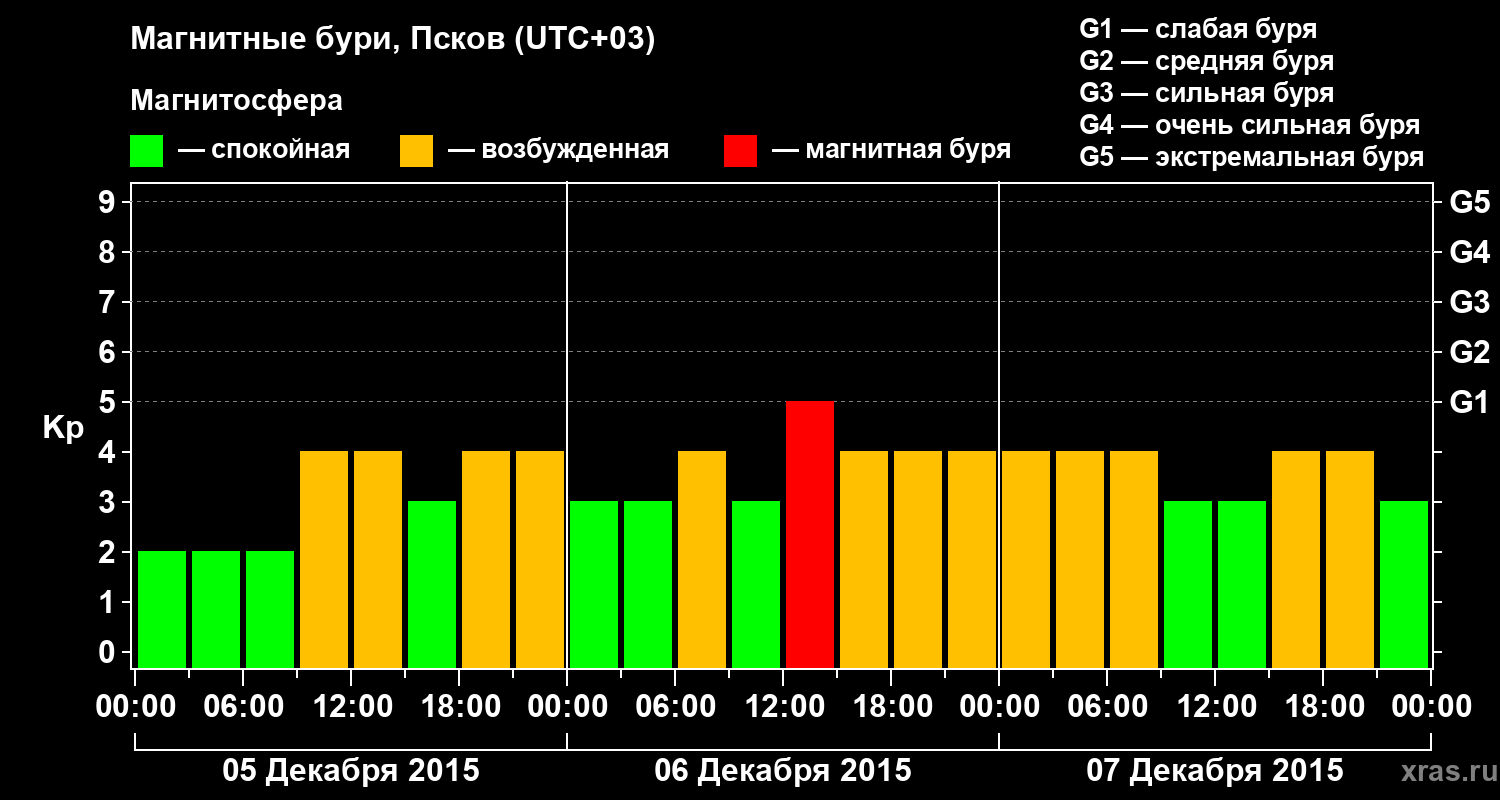
Task: Select 07 Декабря 03:00–06:00 yellow bar
Action: (x=1080, y=559)
